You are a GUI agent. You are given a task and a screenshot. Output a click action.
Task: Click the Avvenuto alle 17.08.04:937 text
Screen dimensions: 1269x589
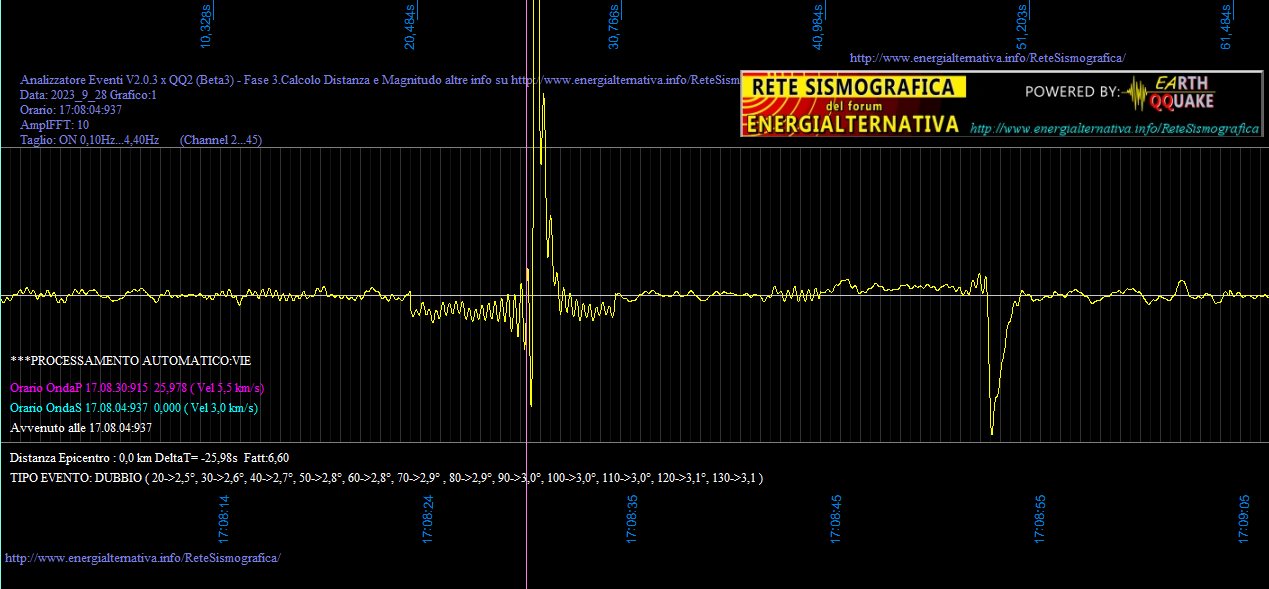click(x=81, y=428)
